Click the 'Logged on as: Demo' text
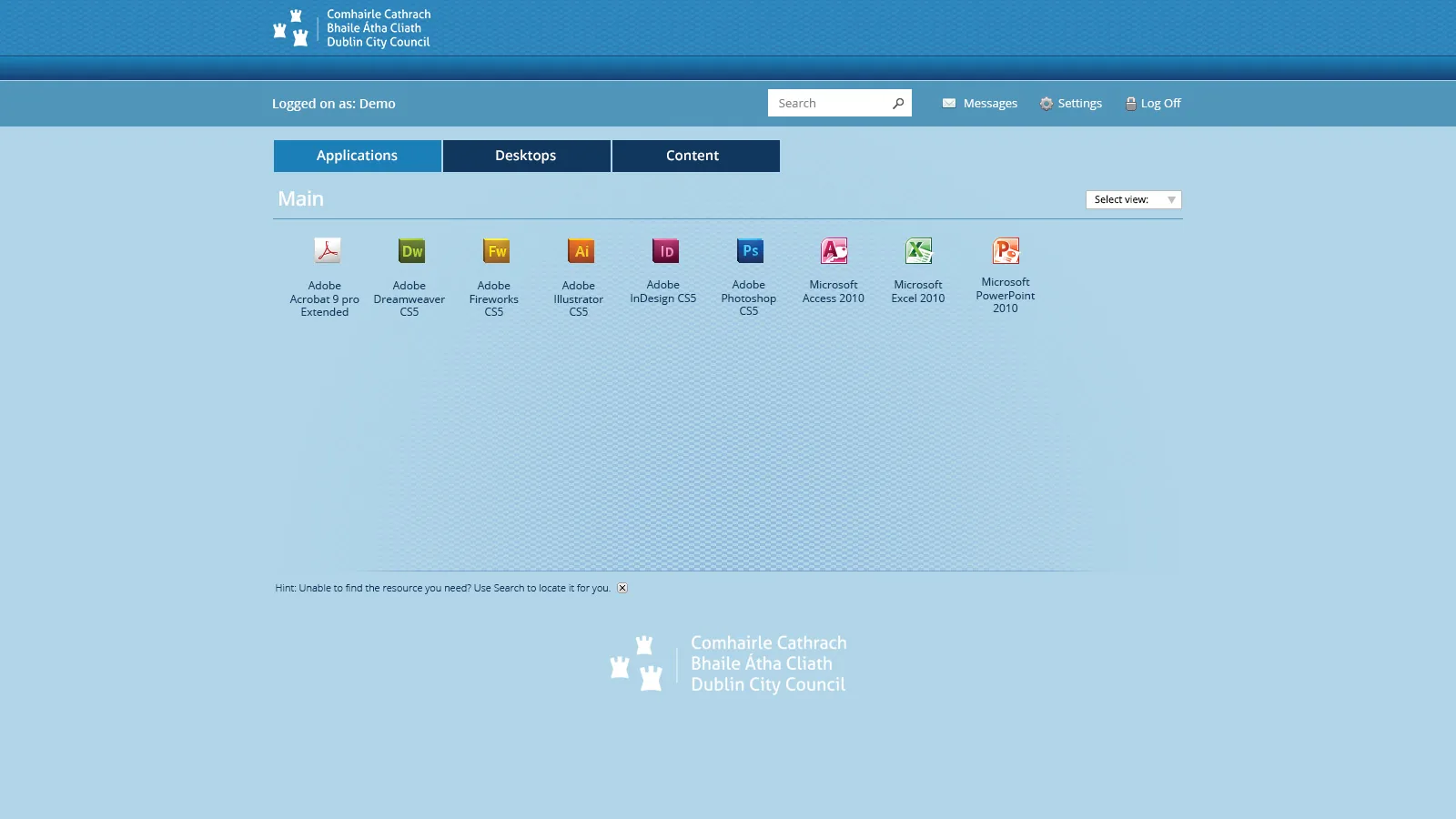 334,104
